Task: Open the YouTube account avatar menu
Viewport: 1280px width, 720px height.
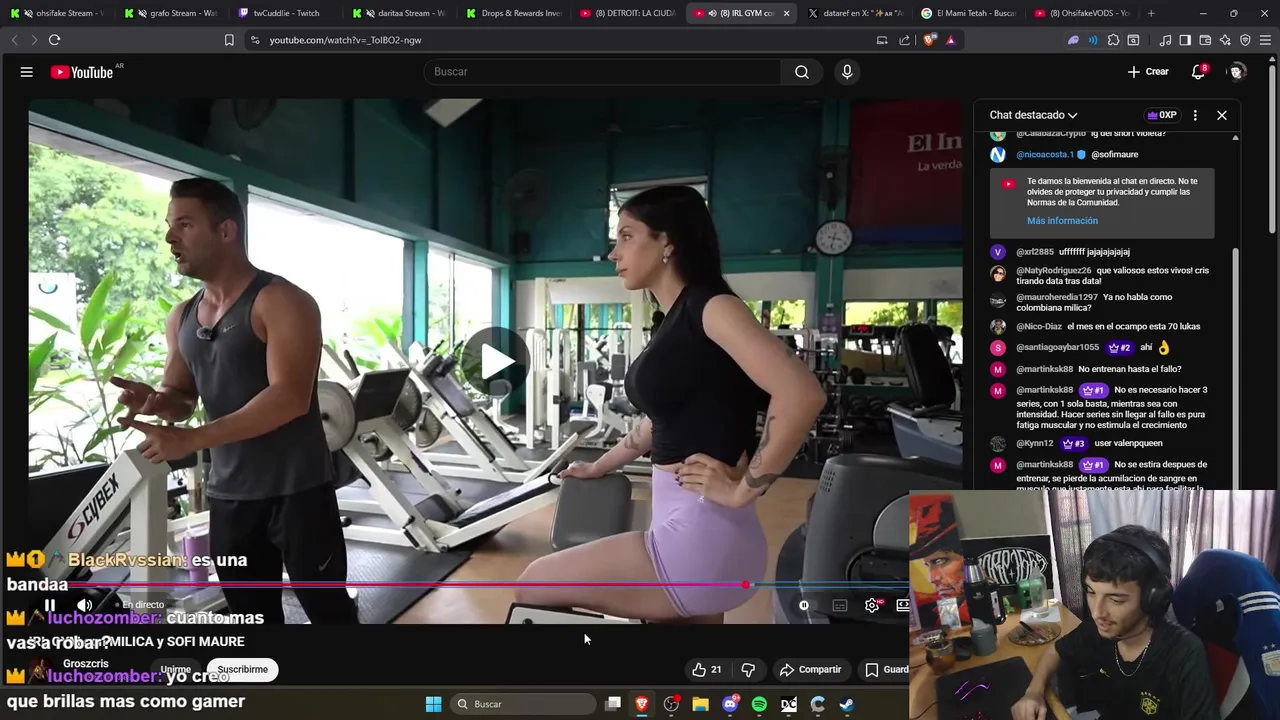Action: pyautogui.click(x=1237, y=72)
